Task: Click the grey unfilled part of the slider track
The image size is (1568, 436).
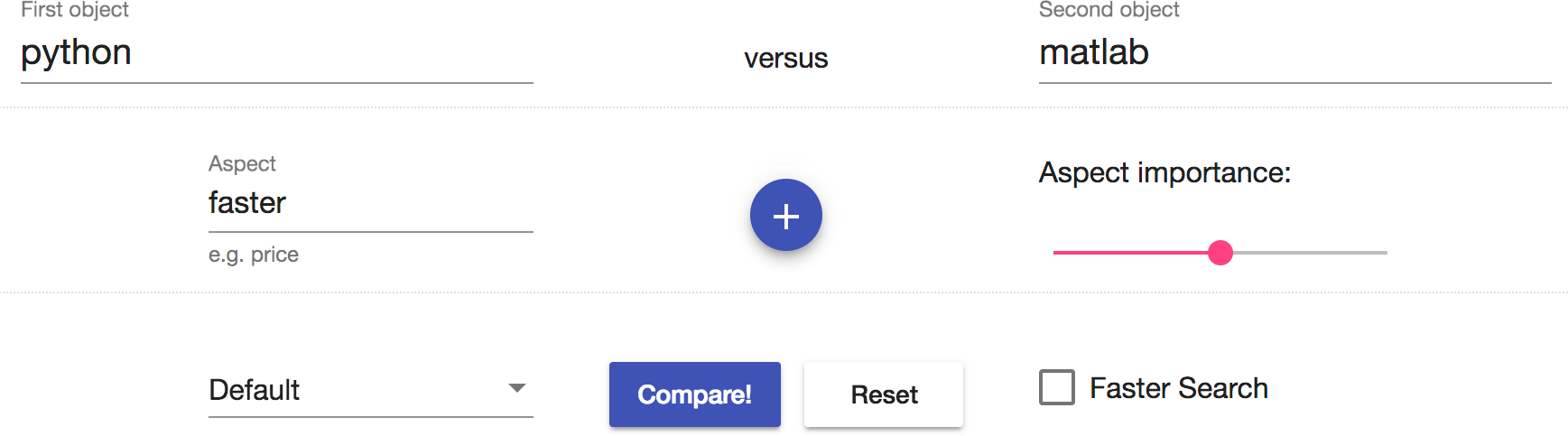Action: pos(1309,253)
